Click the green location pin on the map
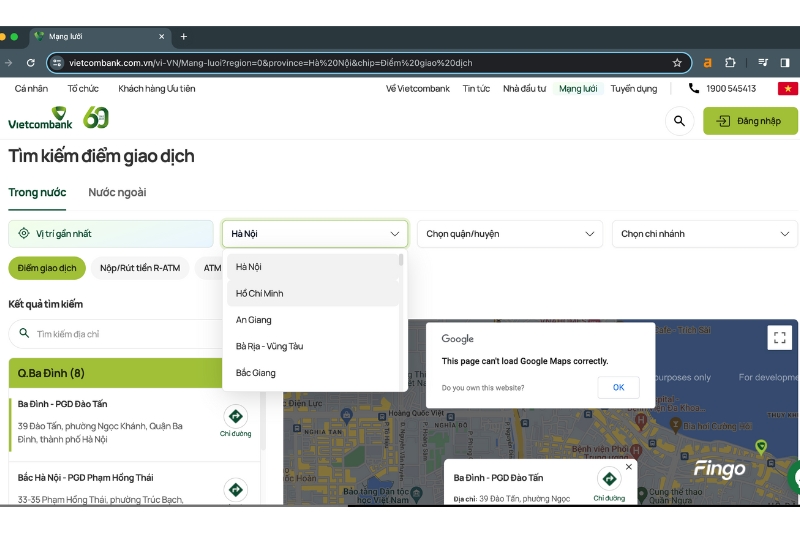 click(x=761, y=447)
